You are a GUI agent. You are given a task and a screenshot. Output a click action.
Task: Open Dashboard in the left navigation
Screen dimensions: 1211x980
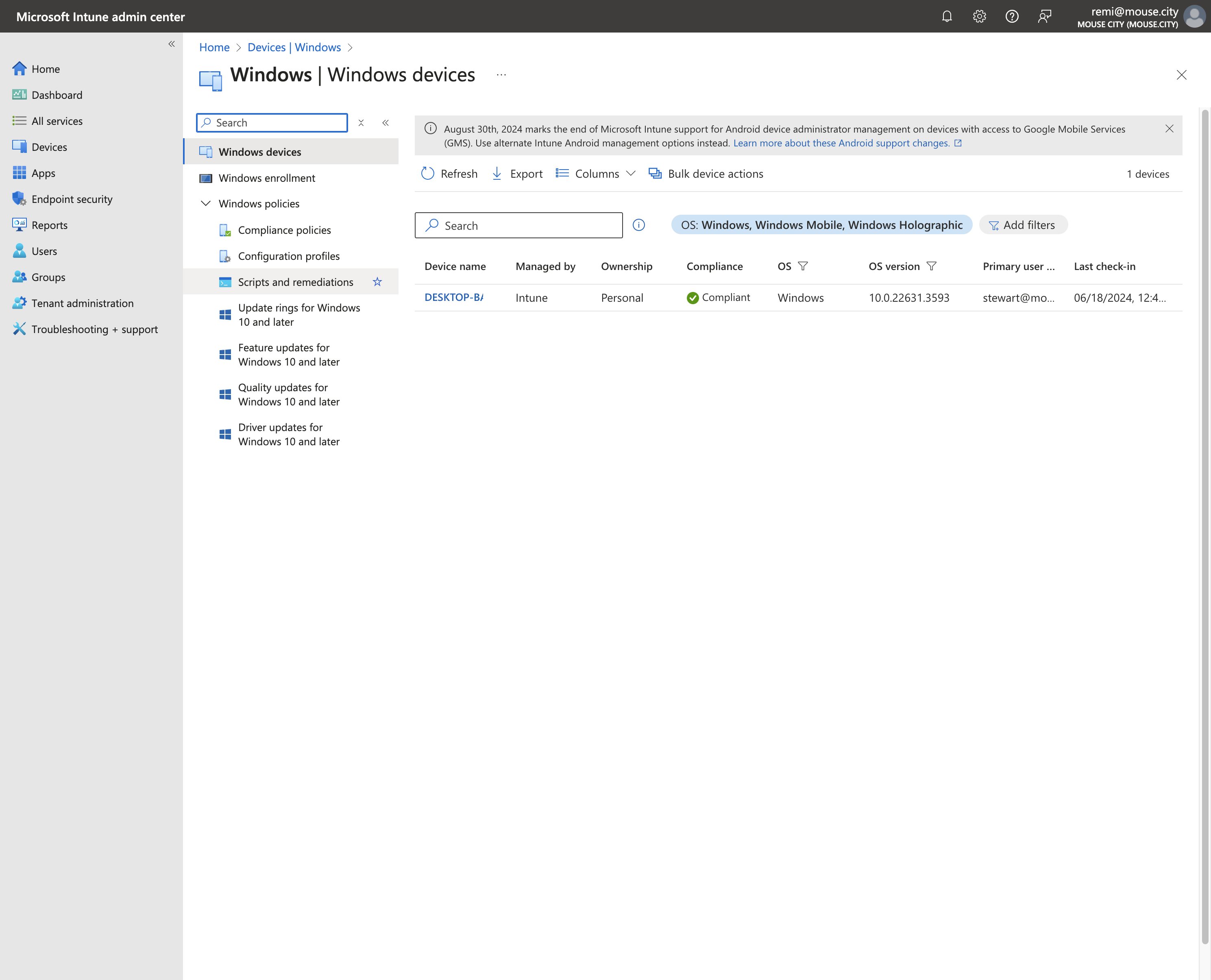click(57, 95)
